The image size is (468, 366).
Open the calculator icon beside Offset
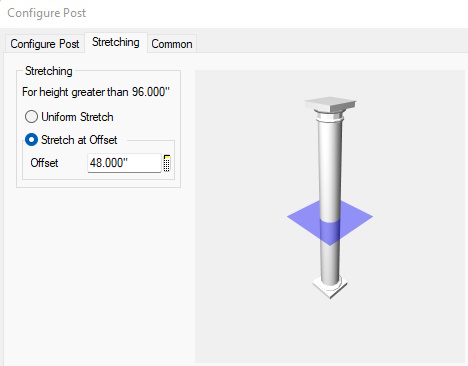click(167, 163)
